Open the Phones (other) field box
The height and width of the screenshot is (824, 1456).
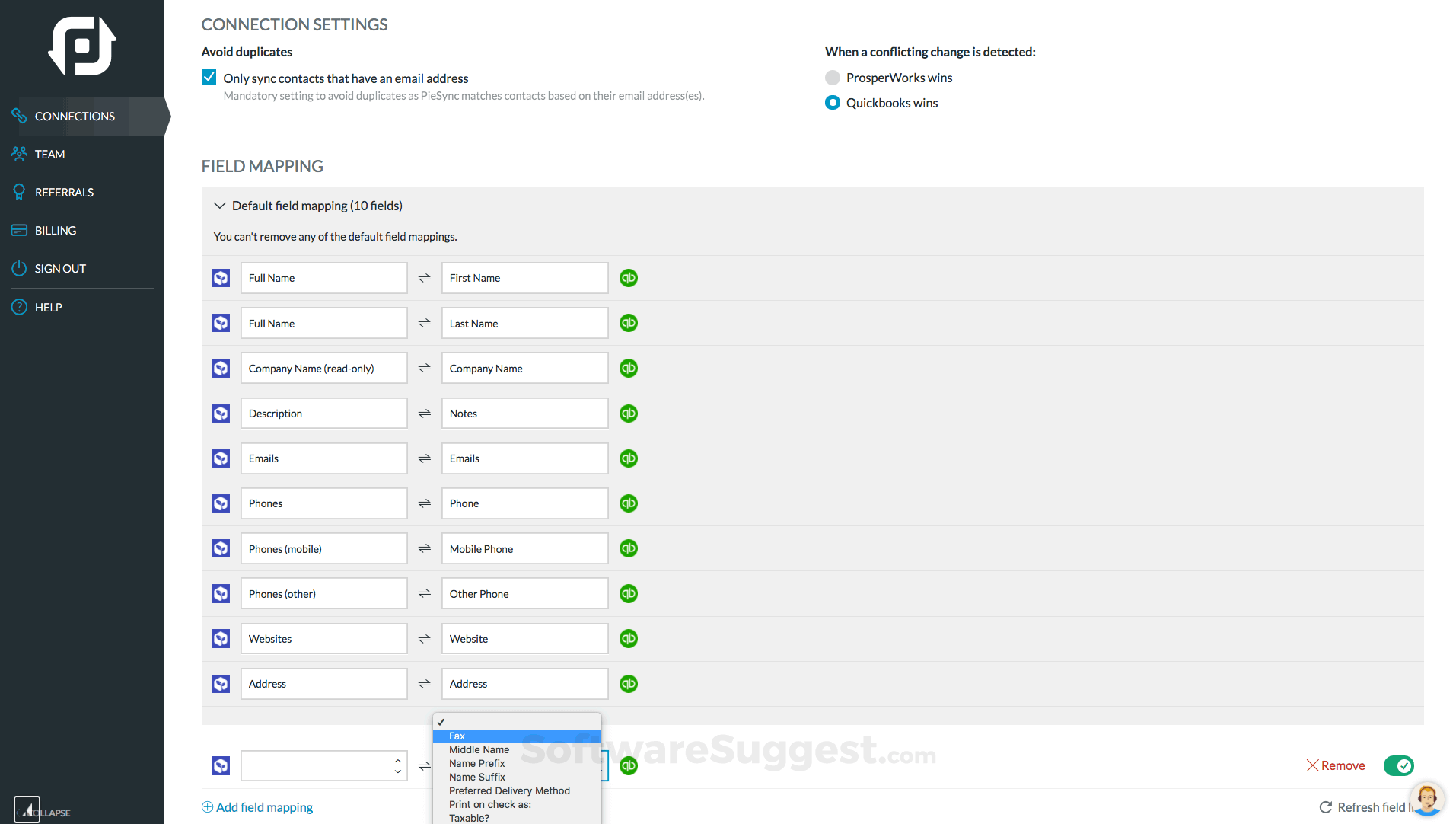pos(324,593)
